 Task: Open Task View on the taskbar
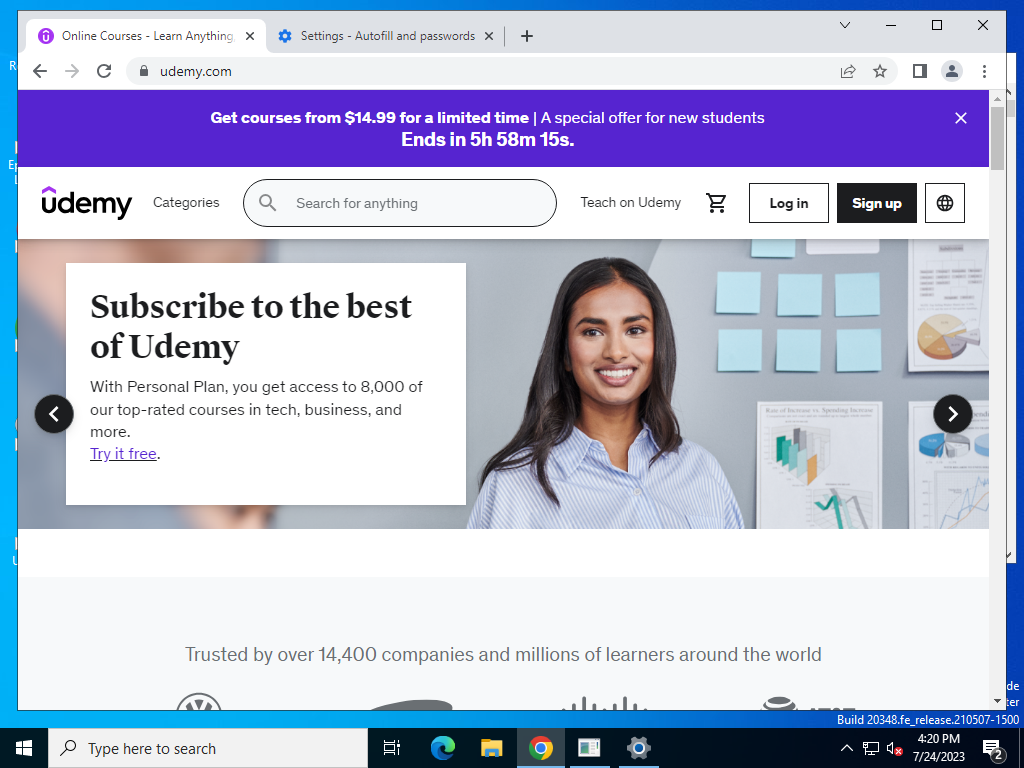click(x=392, y=748)
